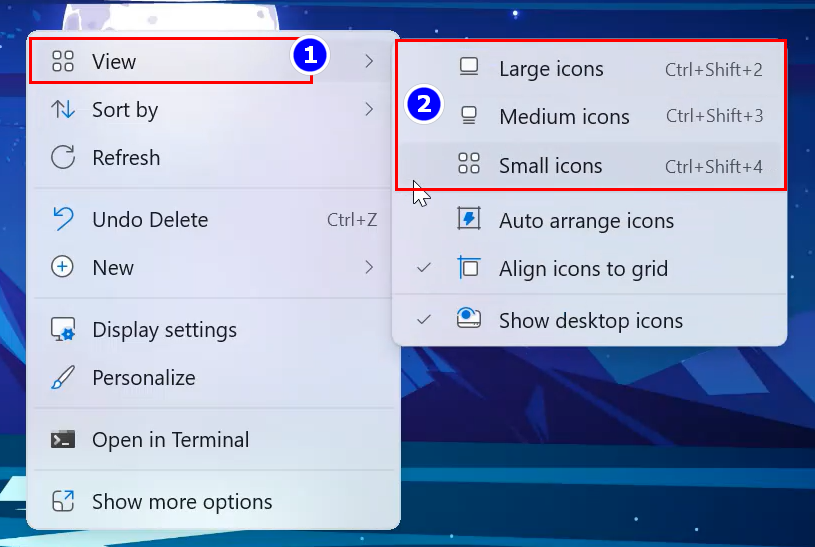Click the Show more options icon

click(63, 502)
